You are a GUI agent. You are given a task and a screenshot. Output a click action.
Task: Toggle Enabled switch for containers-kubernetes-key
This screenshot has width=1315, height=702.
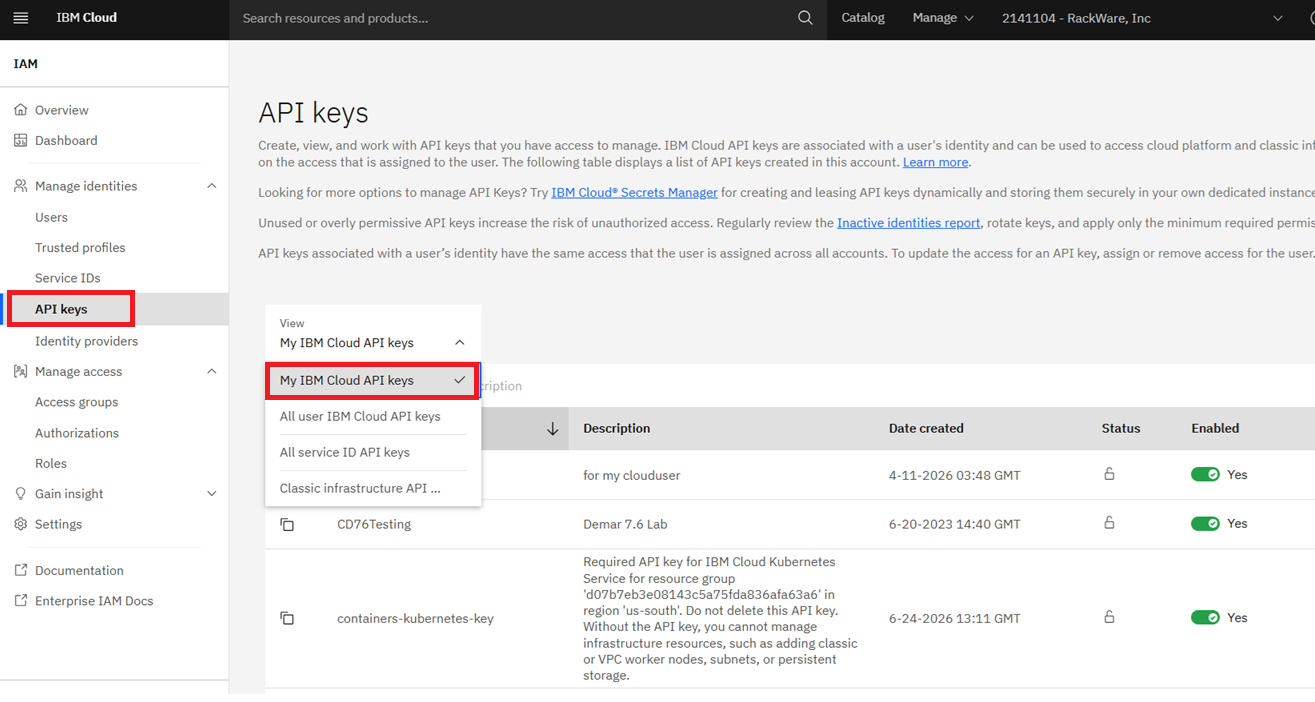pyautogui.click(x=1205, y=618)
